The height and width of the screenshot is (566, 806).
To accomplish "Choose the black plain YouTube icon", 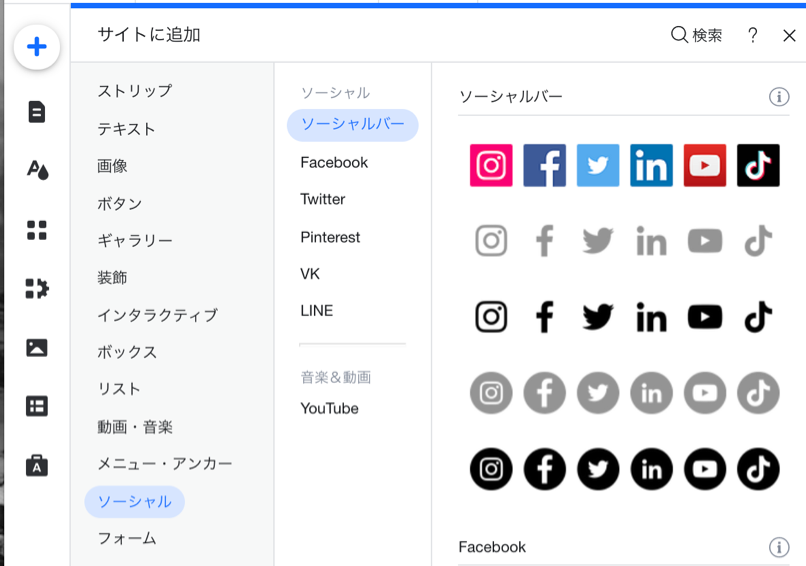I will (705, 317).
